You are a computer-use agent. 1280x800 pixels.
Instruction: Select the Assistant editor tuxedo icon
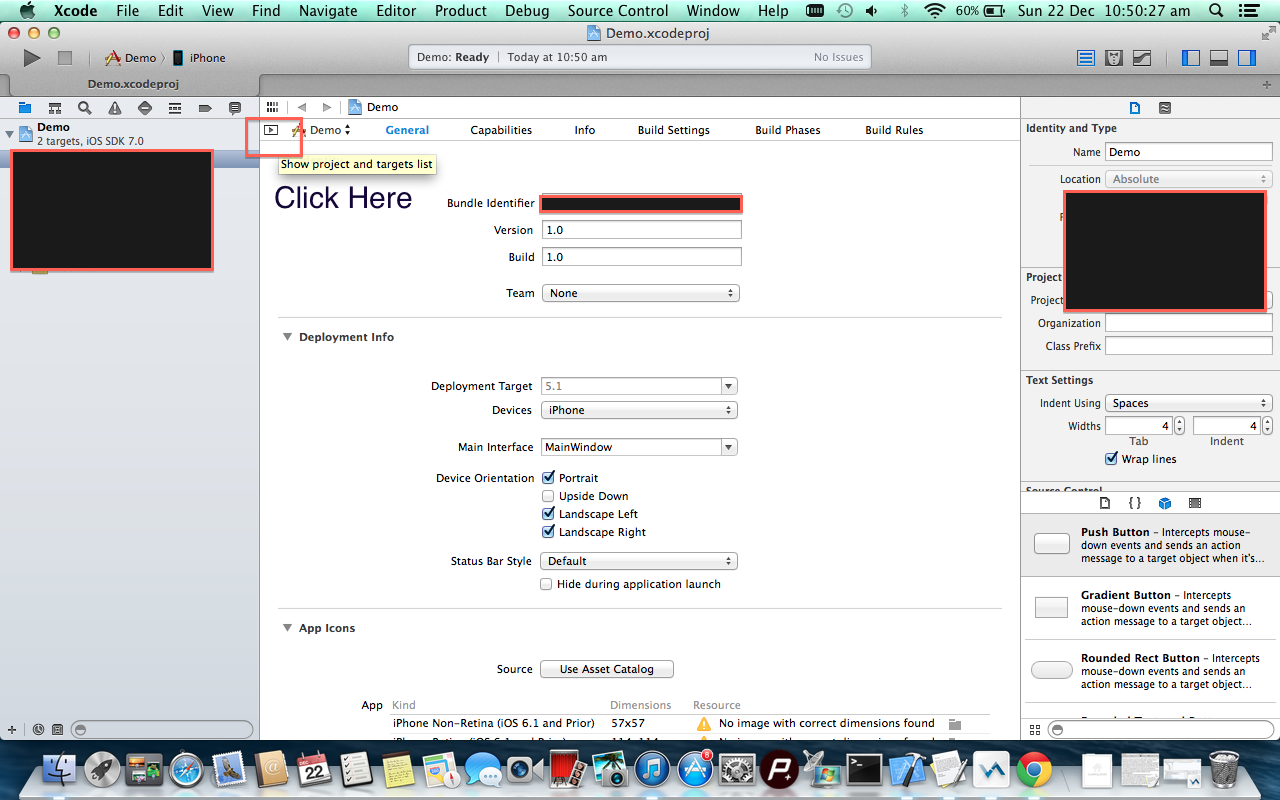click(1114, 58)
